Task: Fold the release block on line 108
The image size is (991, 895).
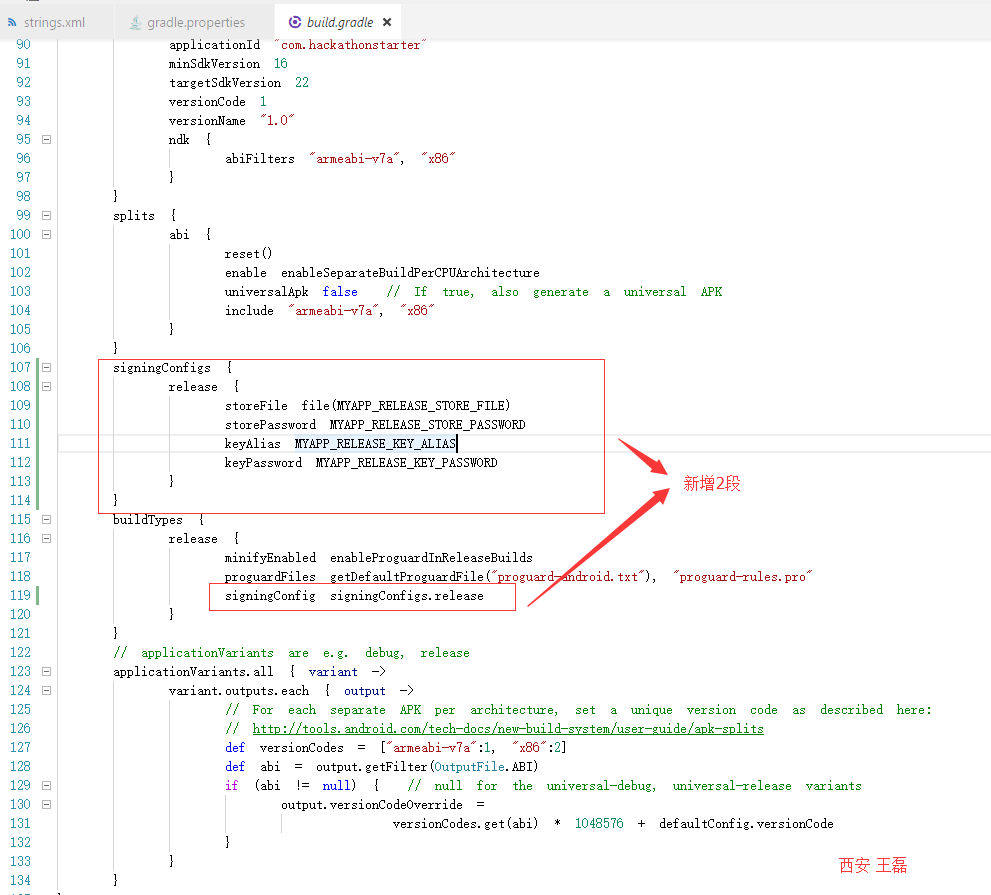Action: (46, 387)
